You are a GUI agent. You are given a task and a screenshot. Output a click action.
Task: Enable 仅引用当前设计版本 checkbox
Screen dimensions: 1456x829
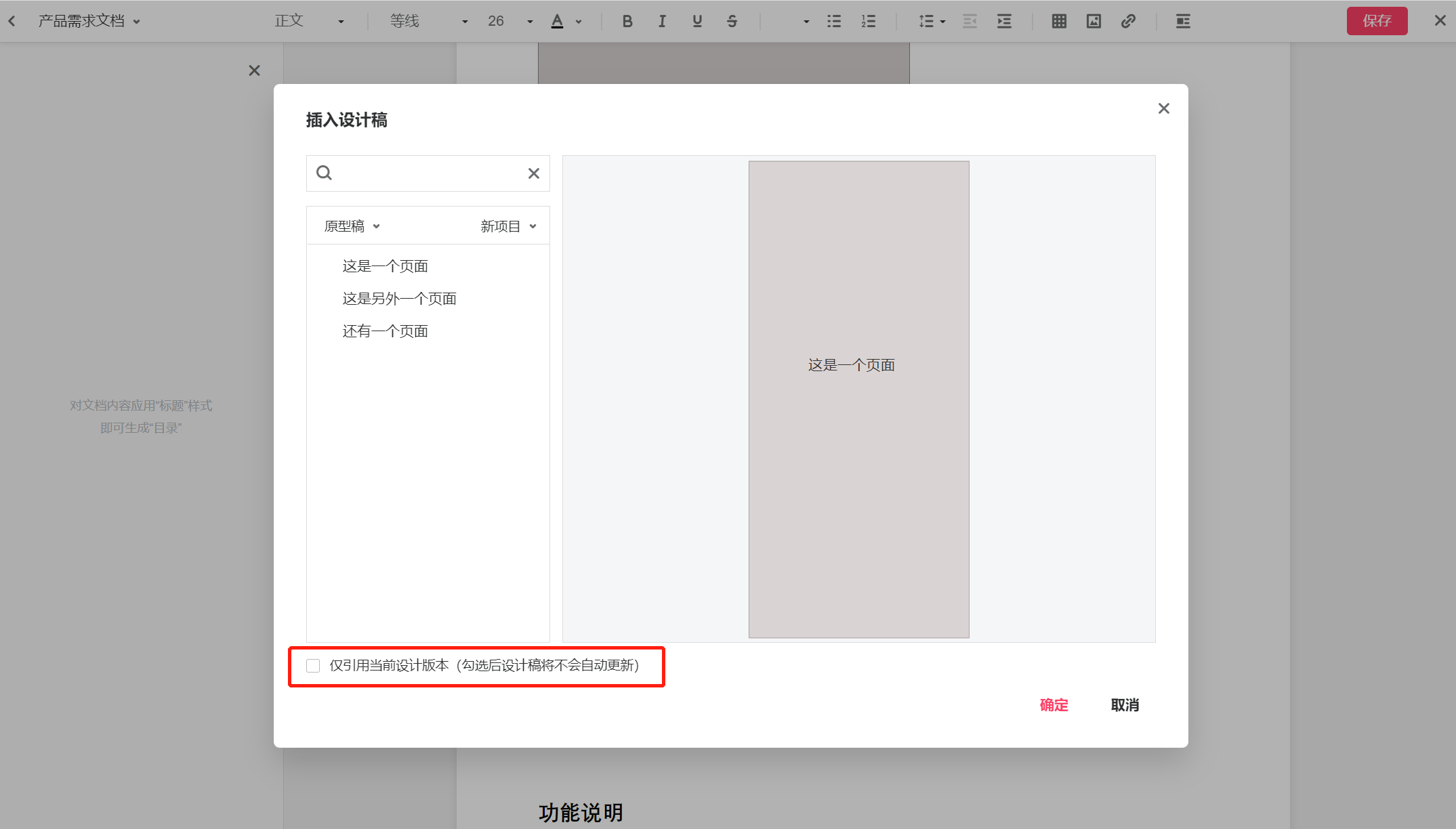(313, 666)
